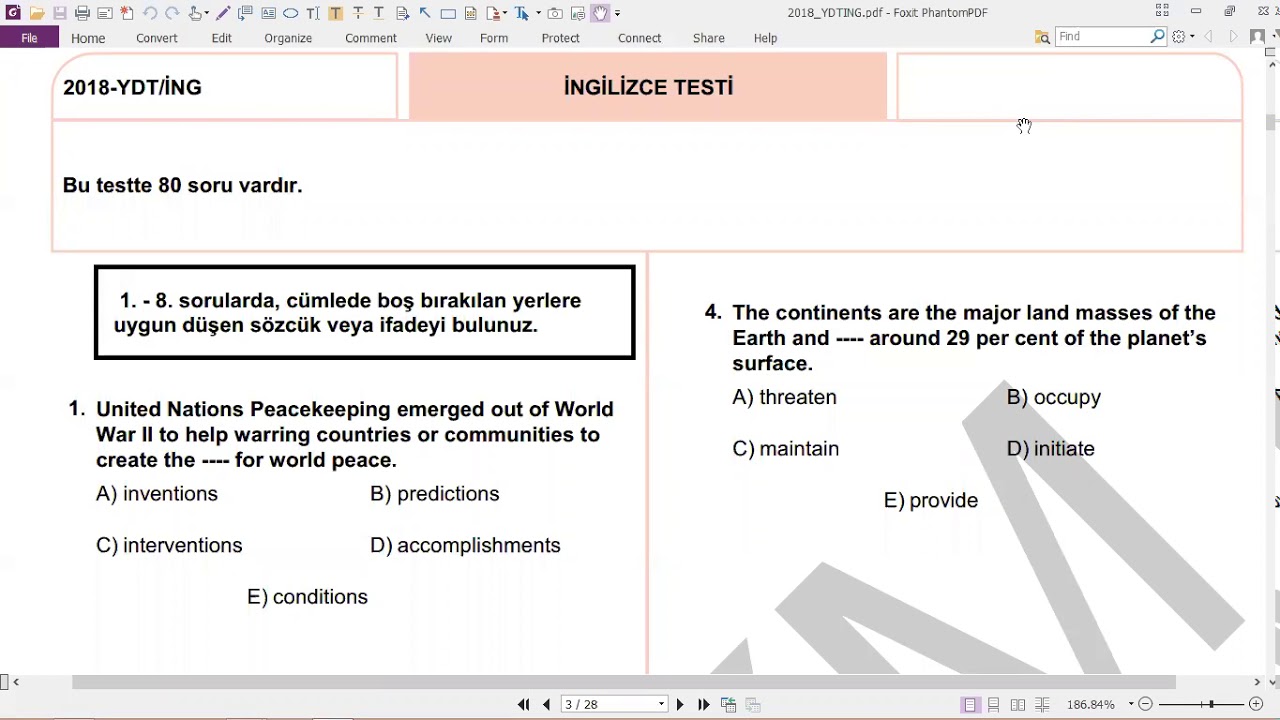
Task: Go to the previous page
Action: pyautogui.click(x=546, y=705)
